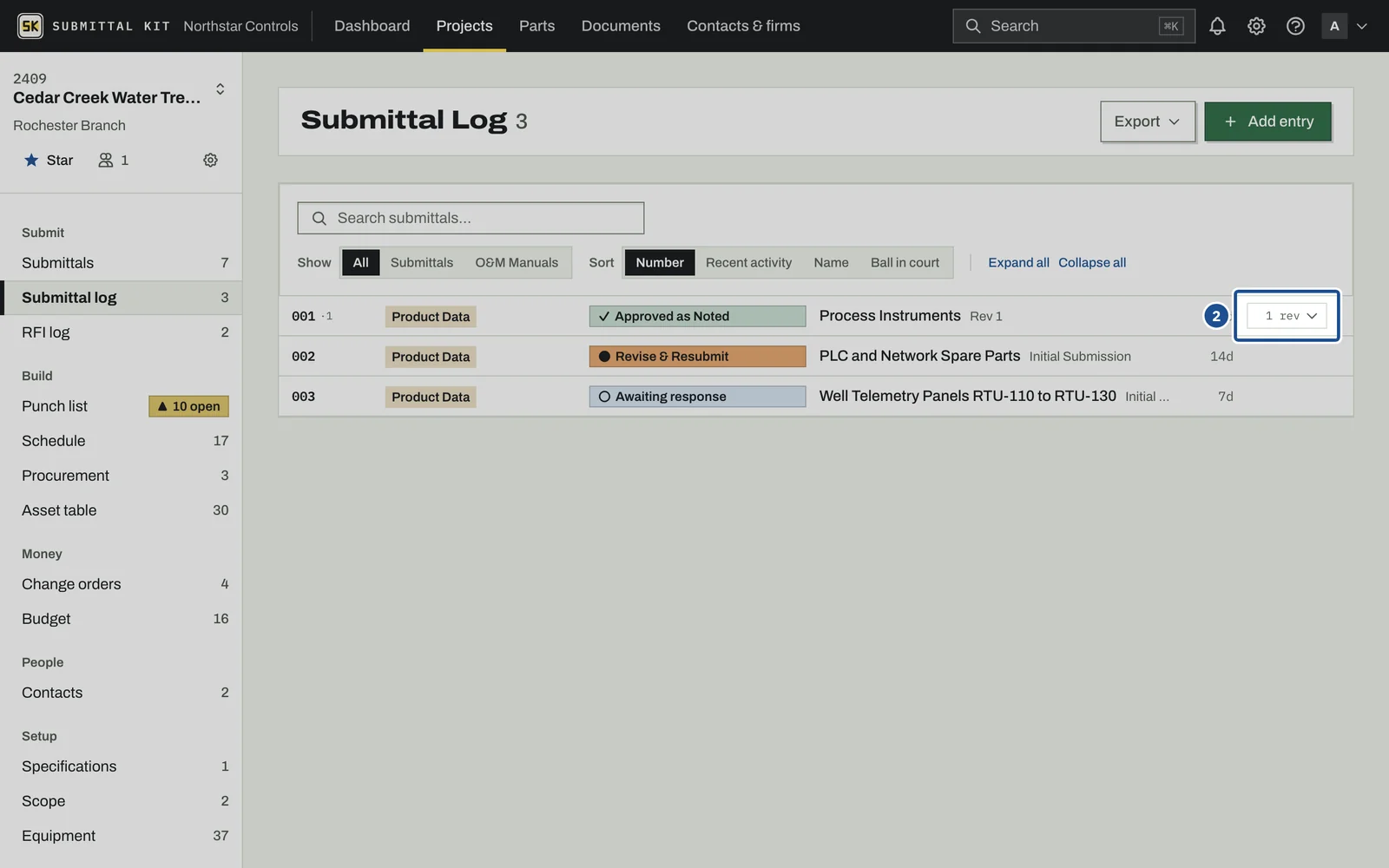Screen dimensions: 1389x868
Task: Click the Revise & Resubmit status
Action: pos(697,356)
